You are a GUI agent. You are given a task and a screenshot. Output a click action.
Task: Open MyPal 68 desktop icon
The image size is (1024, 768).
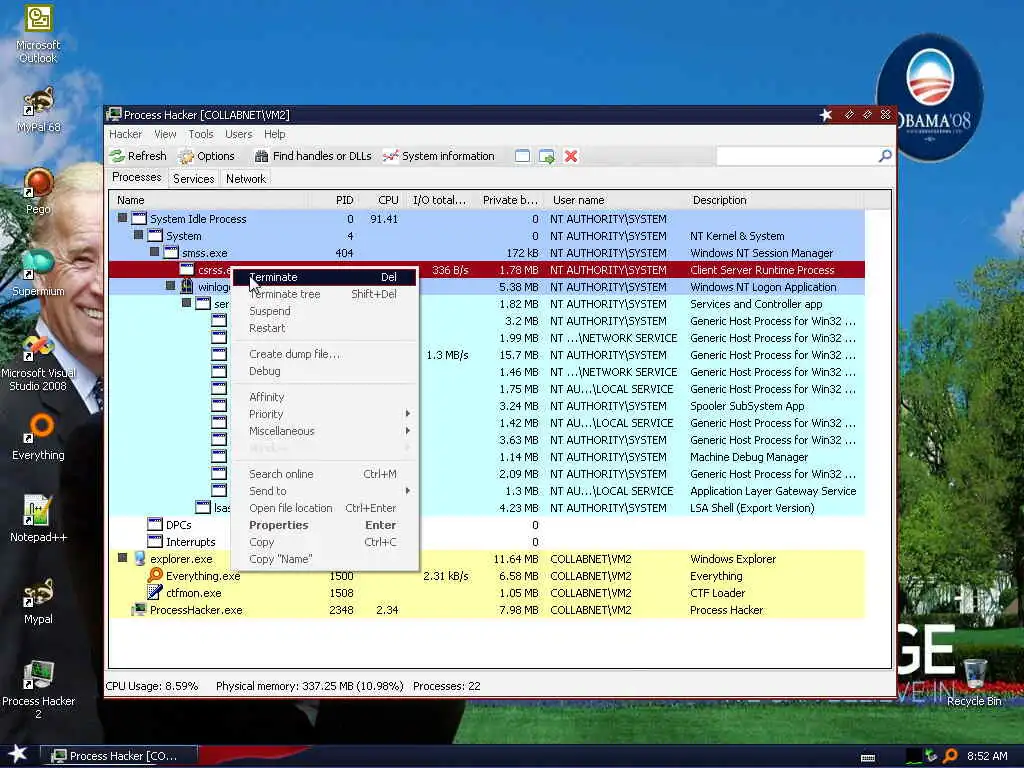click(x=39, y=110)
